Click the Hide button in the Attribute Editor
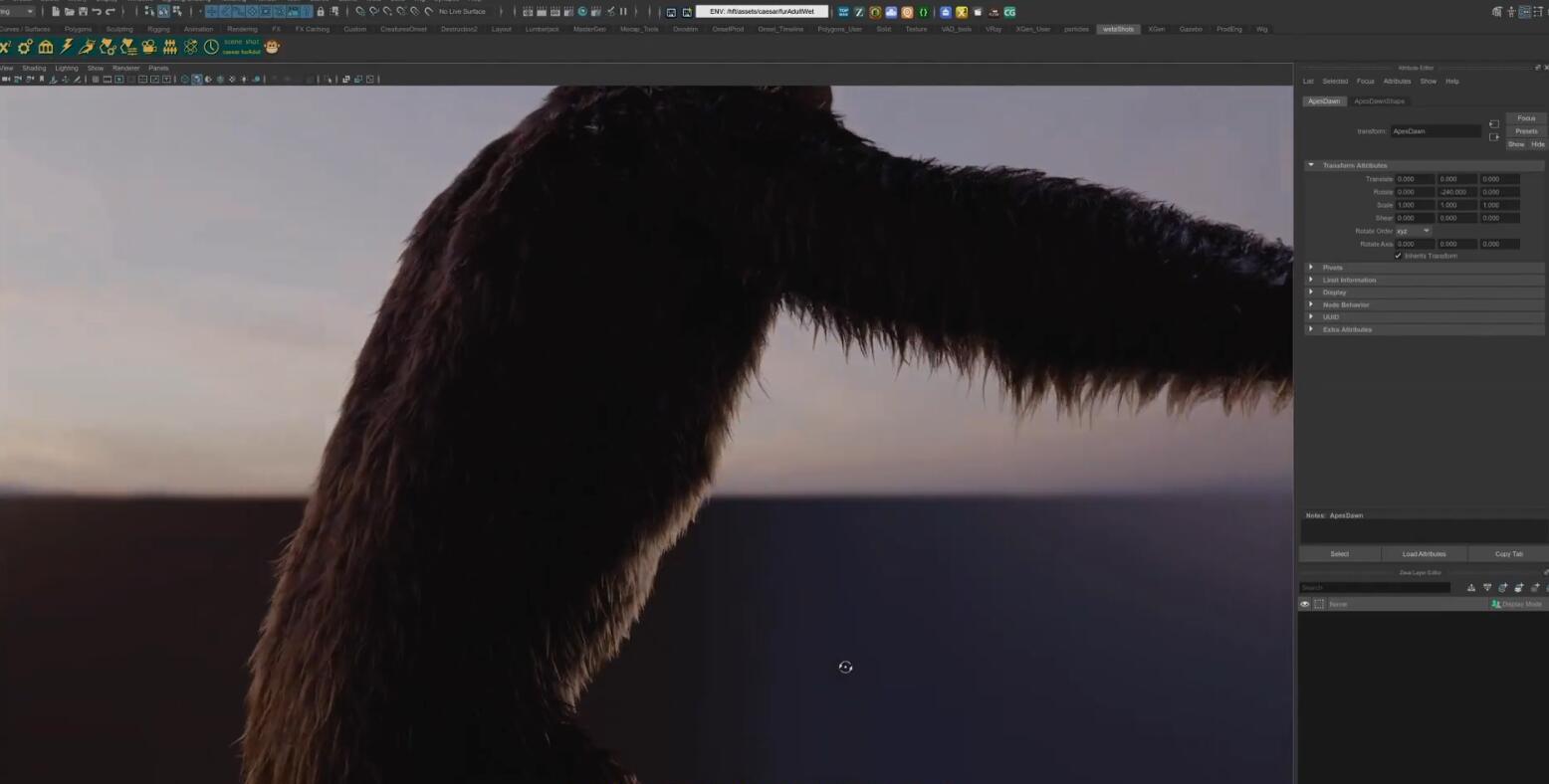1549x784 pixels. click(1538, 144)
